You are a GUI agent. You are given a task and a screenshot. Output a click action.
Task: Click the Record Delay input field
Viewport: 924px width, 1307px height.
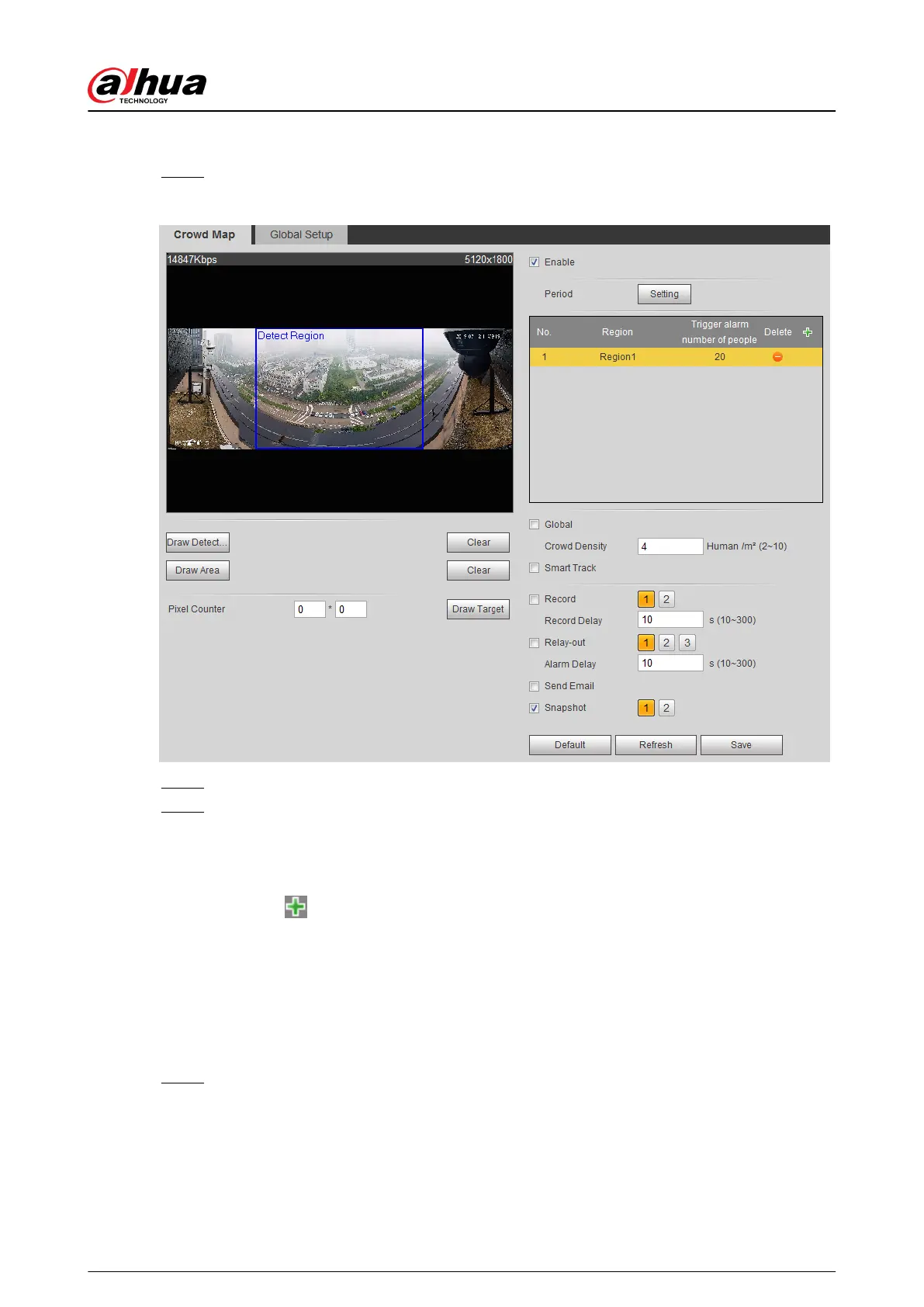click(670, 619)
